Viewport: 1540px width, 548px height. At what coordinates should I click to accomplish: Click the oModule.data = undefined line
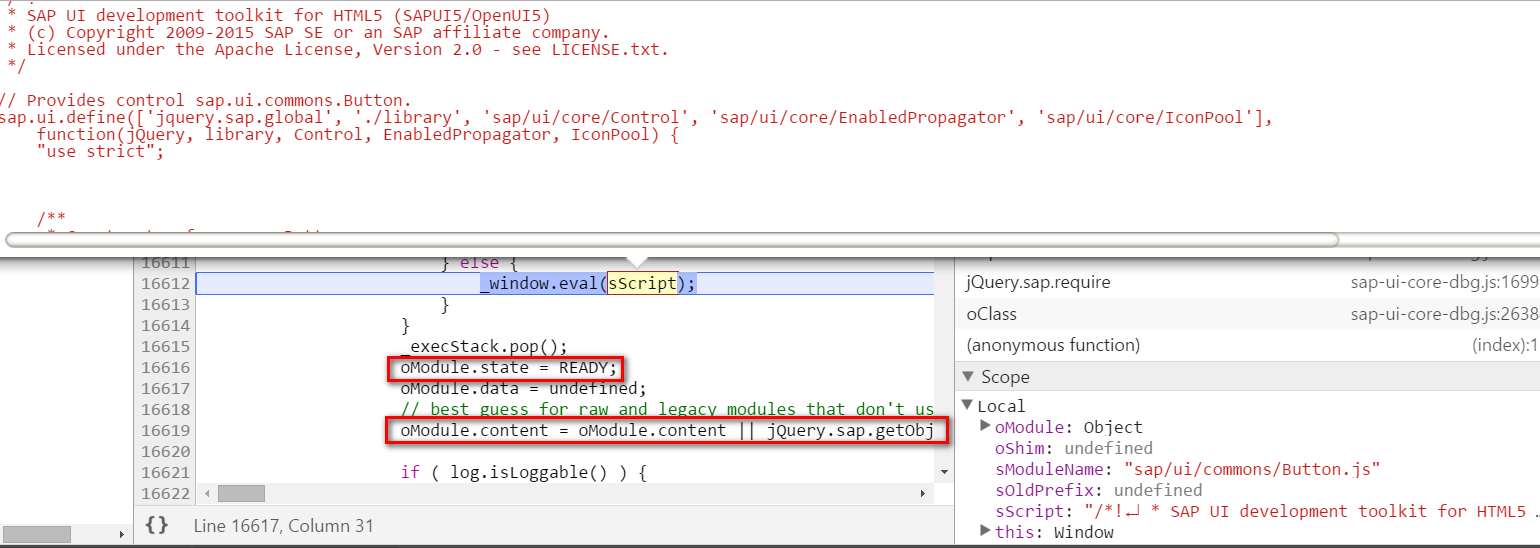tap(524, 388)
